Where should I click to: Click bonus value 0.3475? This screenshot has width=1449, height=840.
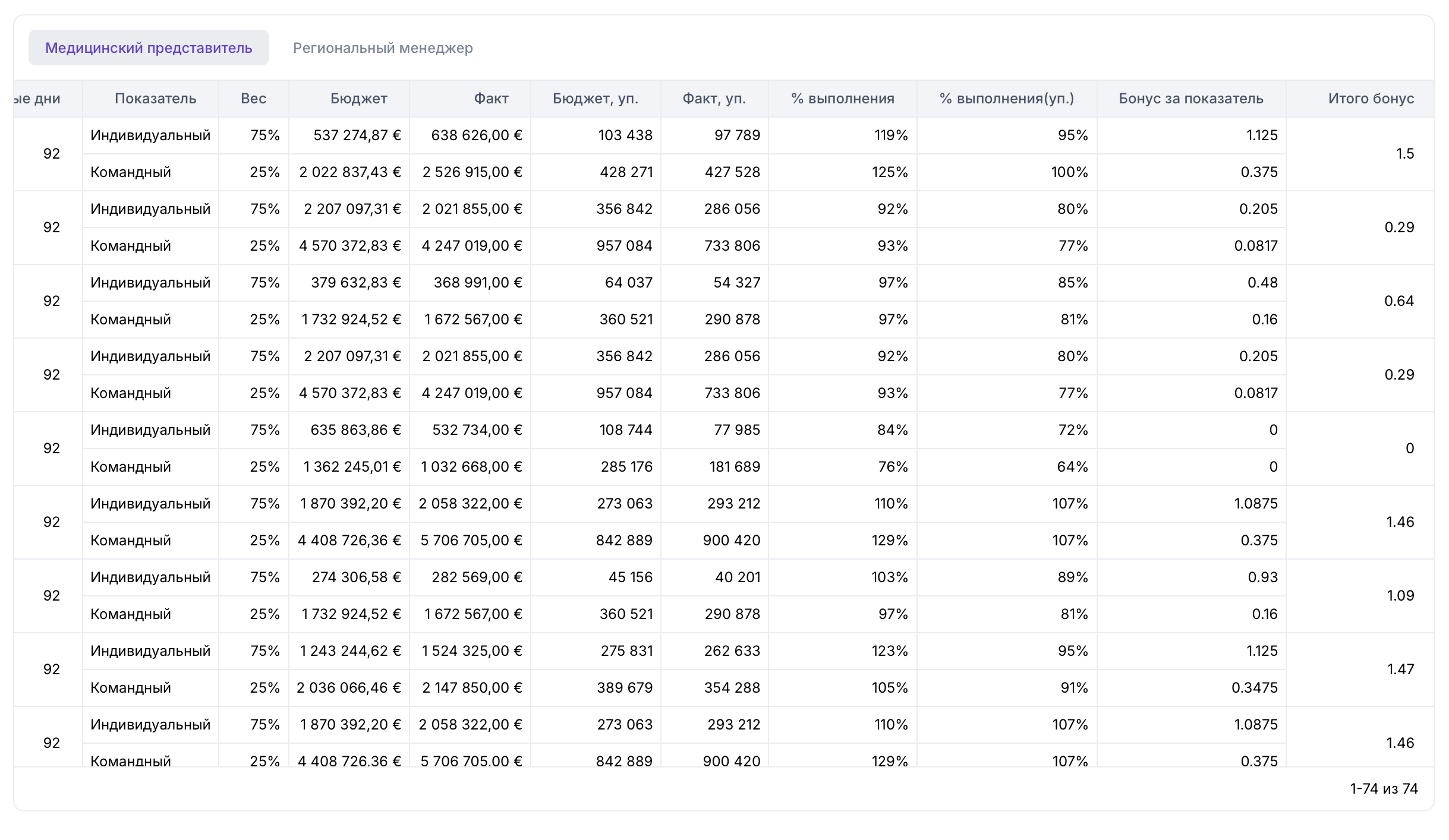point(1254,688)
